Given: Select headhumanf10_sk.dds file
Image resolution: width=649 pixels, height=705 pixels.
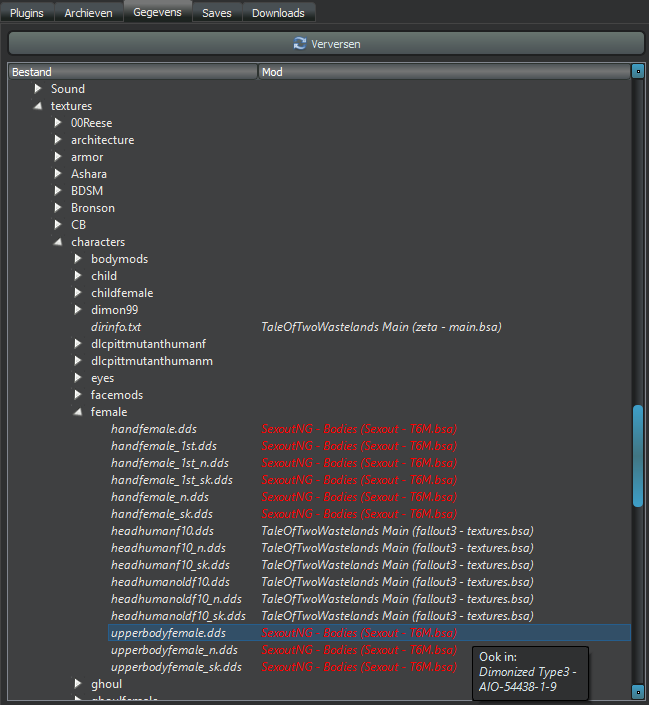Looking at the screenshot, I should pos(170,565).
